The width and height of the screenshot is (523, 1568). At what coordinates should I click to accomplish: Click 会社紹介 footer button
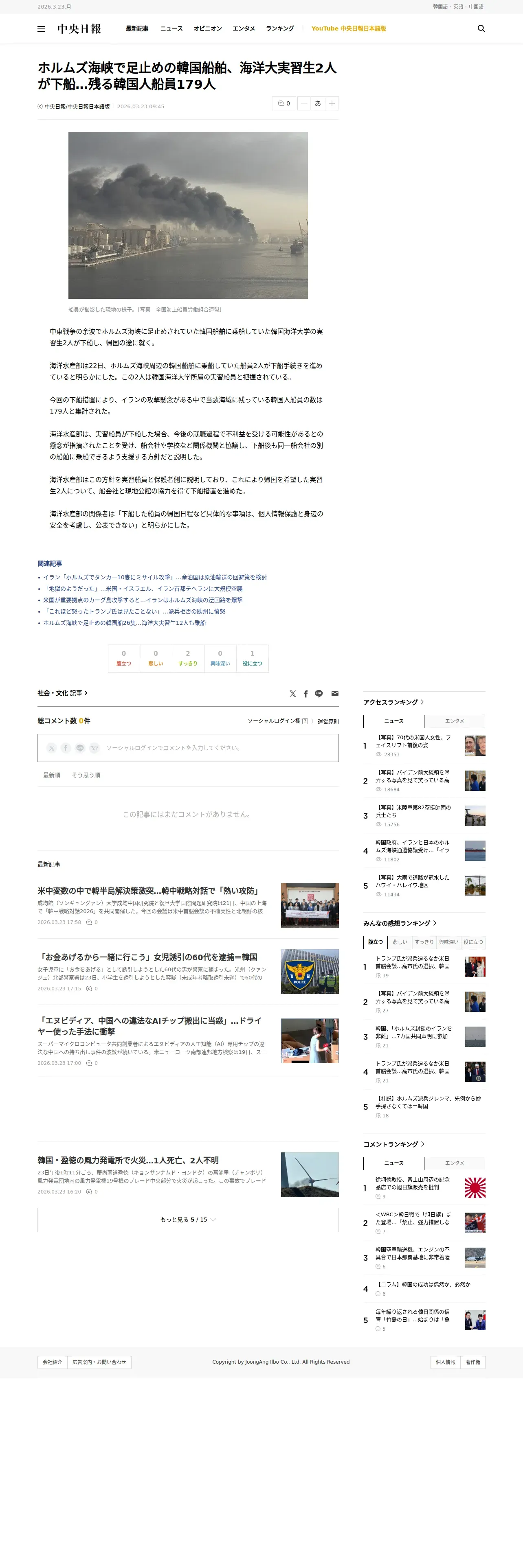point(53,1362)
